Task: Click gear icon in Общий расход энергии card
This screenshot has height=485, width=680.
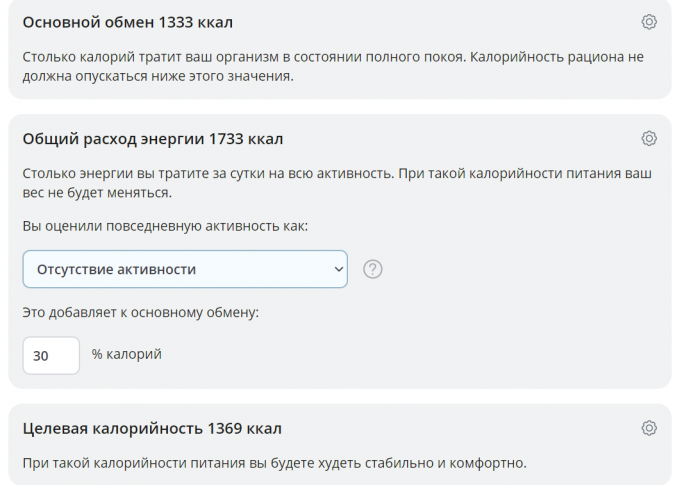Action: (649, 138)
